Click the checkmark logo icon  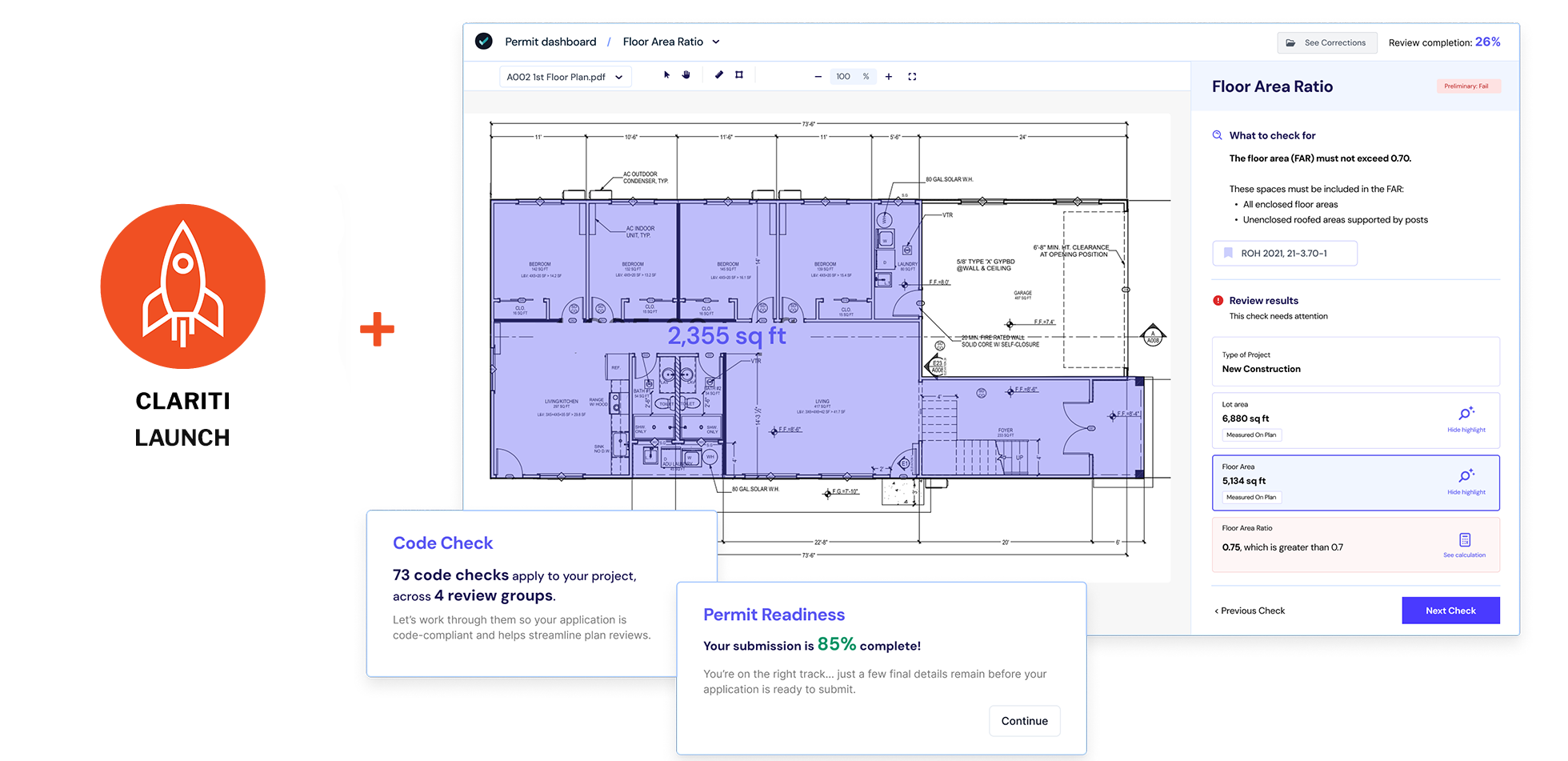(x=484, y=42)
